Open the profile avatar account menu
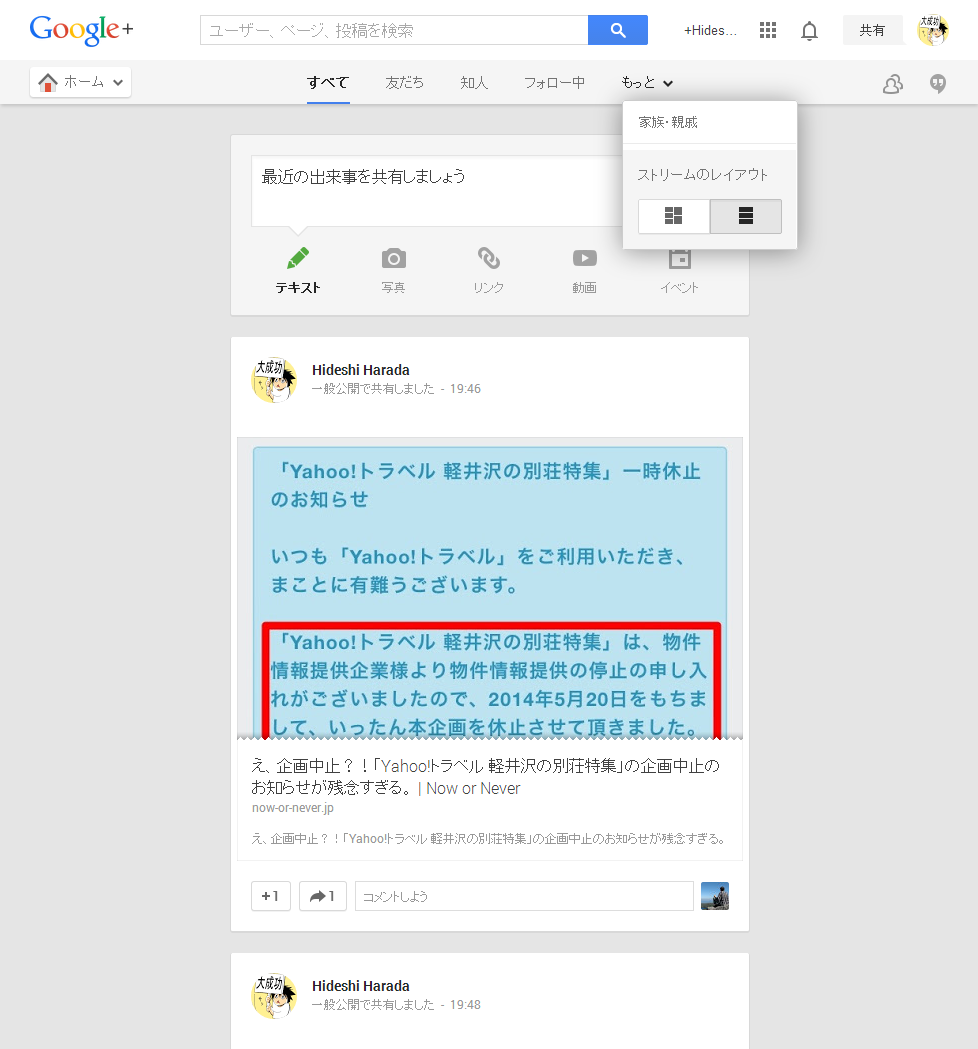The width and height of the screenshot is (978, 1049). click(x=932, y=30)
